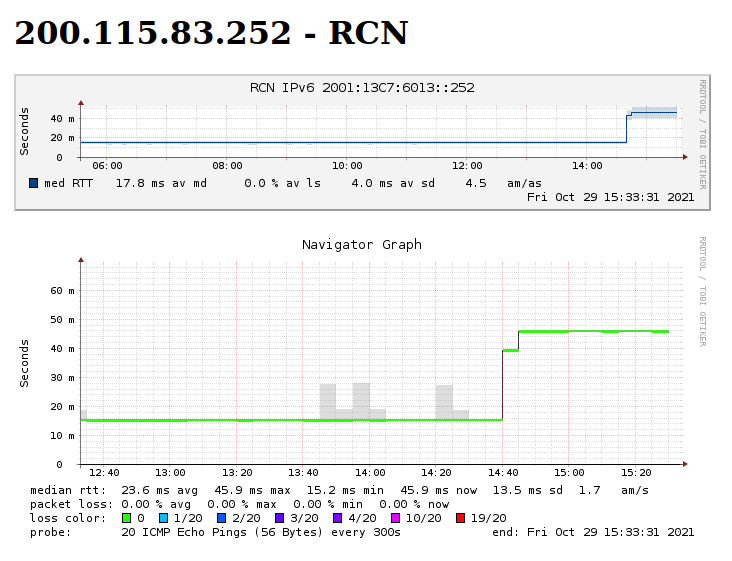Select the 13:00 time label on Navigator Graph

[x=170, y=472]
